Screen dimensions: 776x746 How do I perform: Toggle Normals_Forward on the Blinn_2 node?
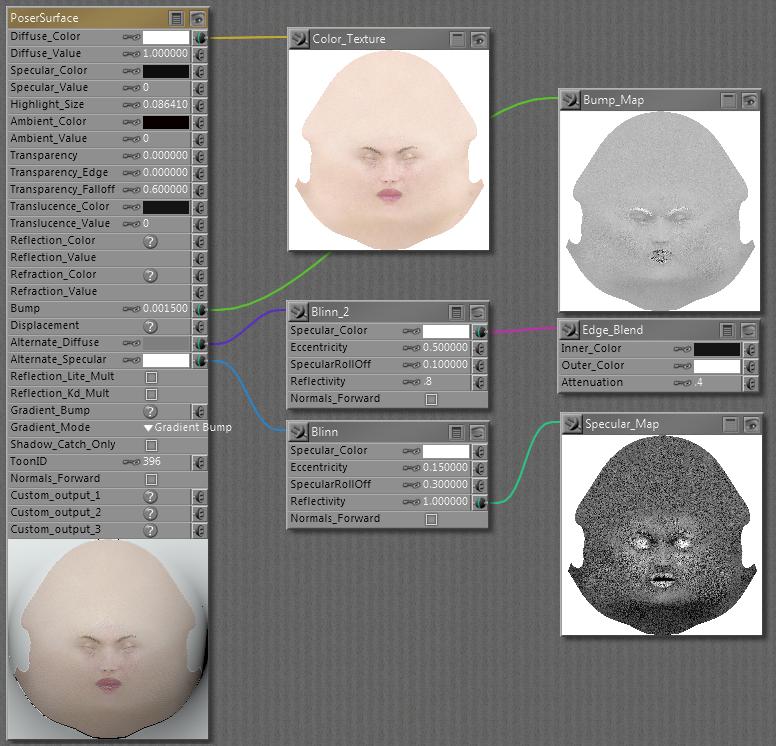click(x=432, y=399)
